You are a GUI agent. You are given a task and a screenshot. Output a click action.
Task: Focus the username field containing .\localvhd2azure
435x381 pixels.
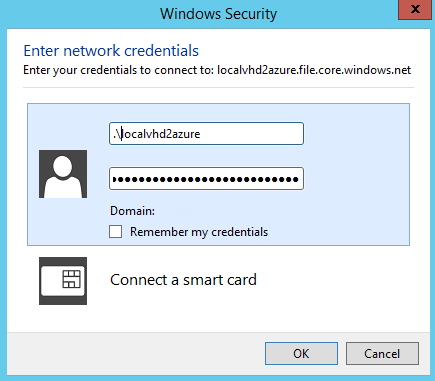(x=206, y=134)
